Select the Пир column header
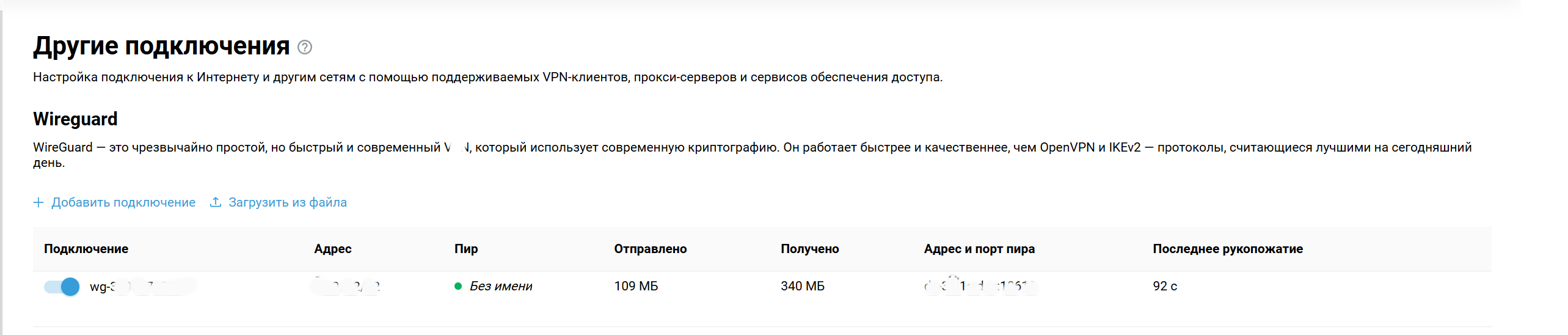Image resolution: width=1568 pixels, height=335 pixels. point(466,249)
